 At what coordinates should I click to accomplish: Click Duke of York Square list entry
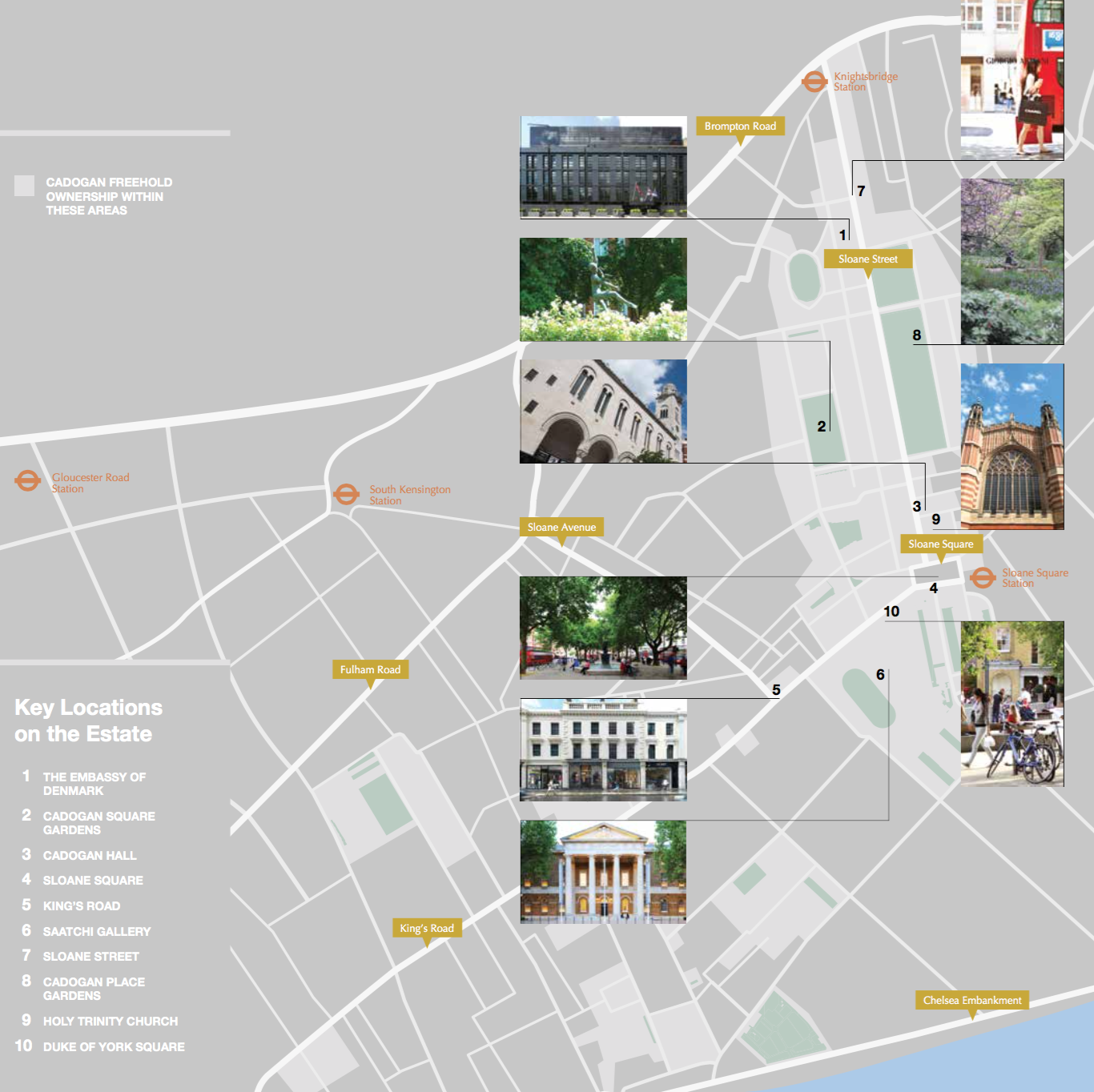coord(113,1046)
